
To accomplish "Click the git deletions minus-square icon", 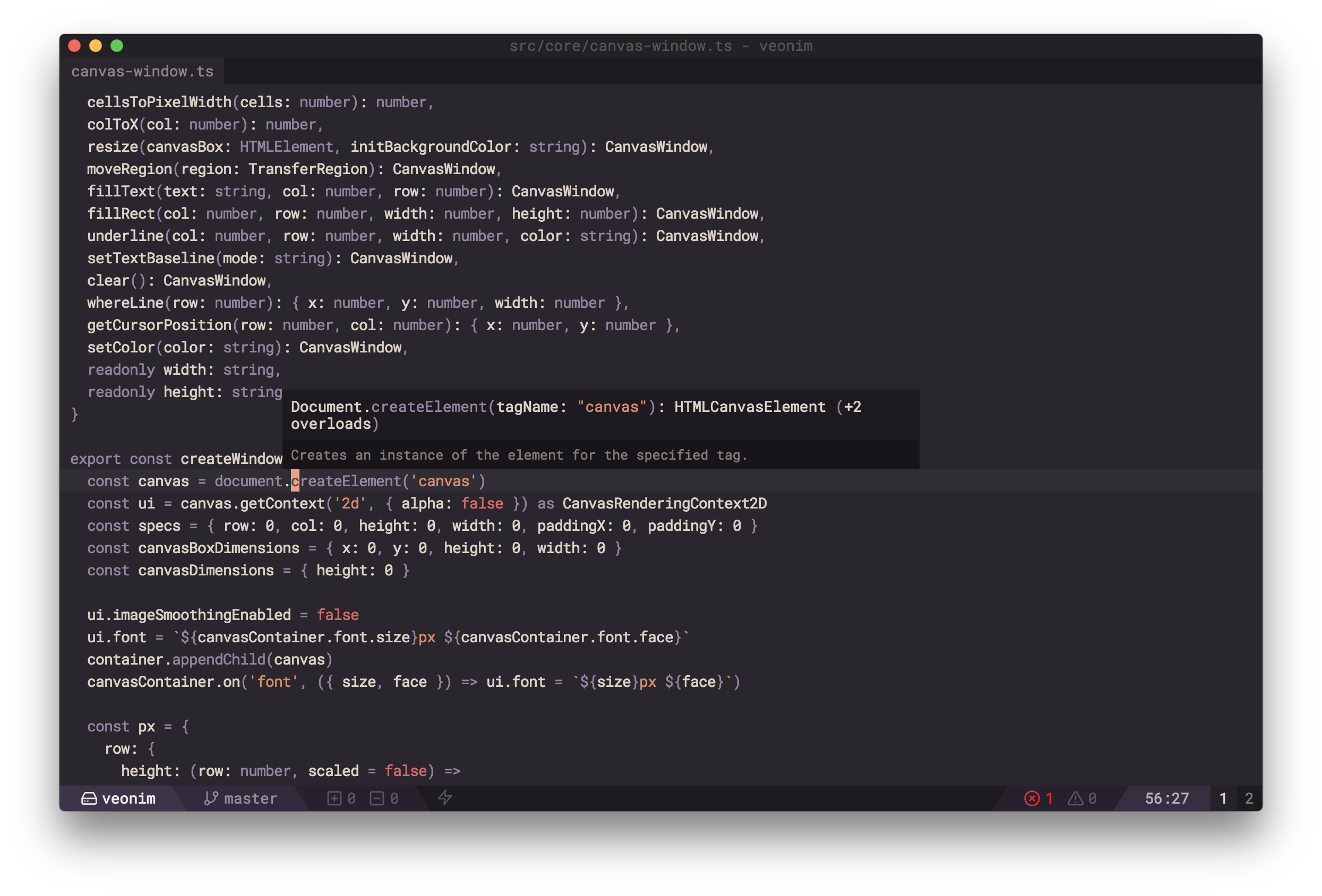I will (x=376, y=799).
